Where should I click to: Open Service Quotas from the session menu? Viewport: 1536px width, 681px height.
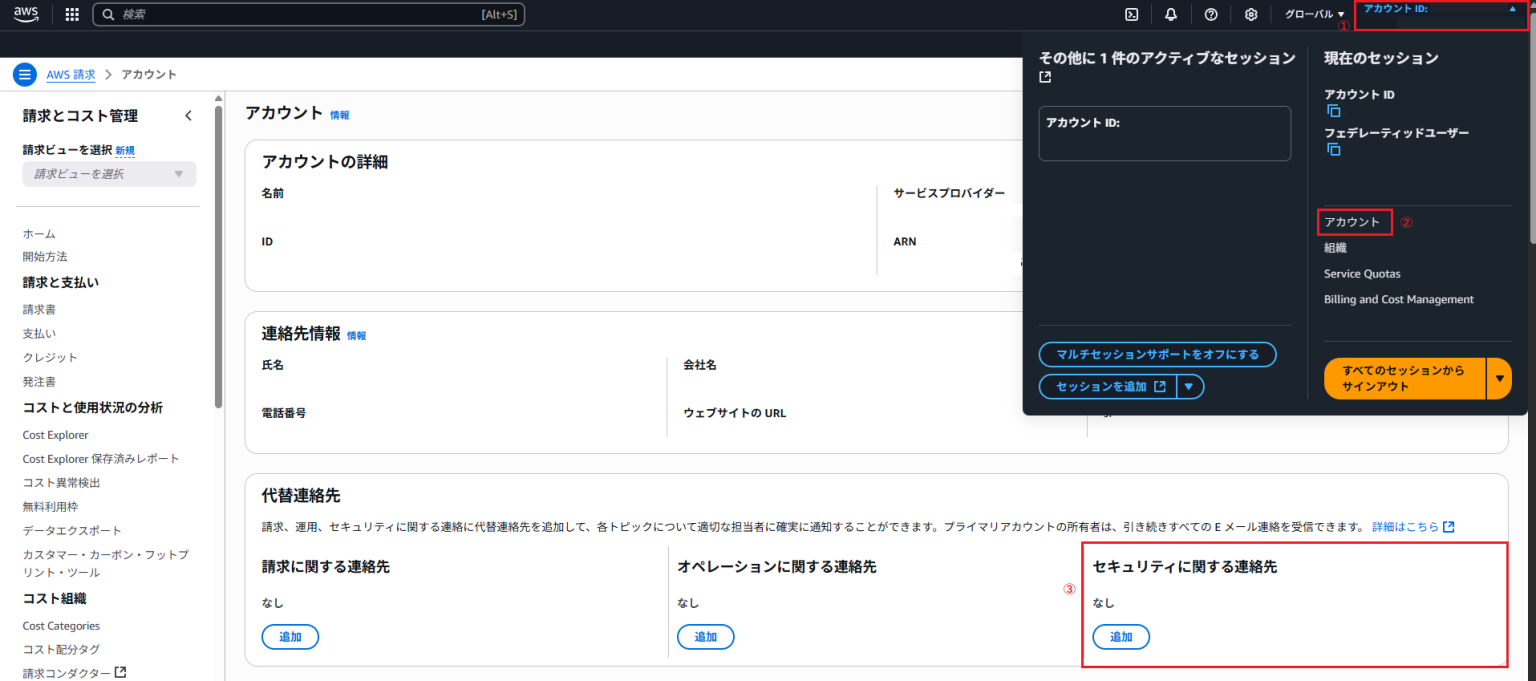tap(1361, 273)
